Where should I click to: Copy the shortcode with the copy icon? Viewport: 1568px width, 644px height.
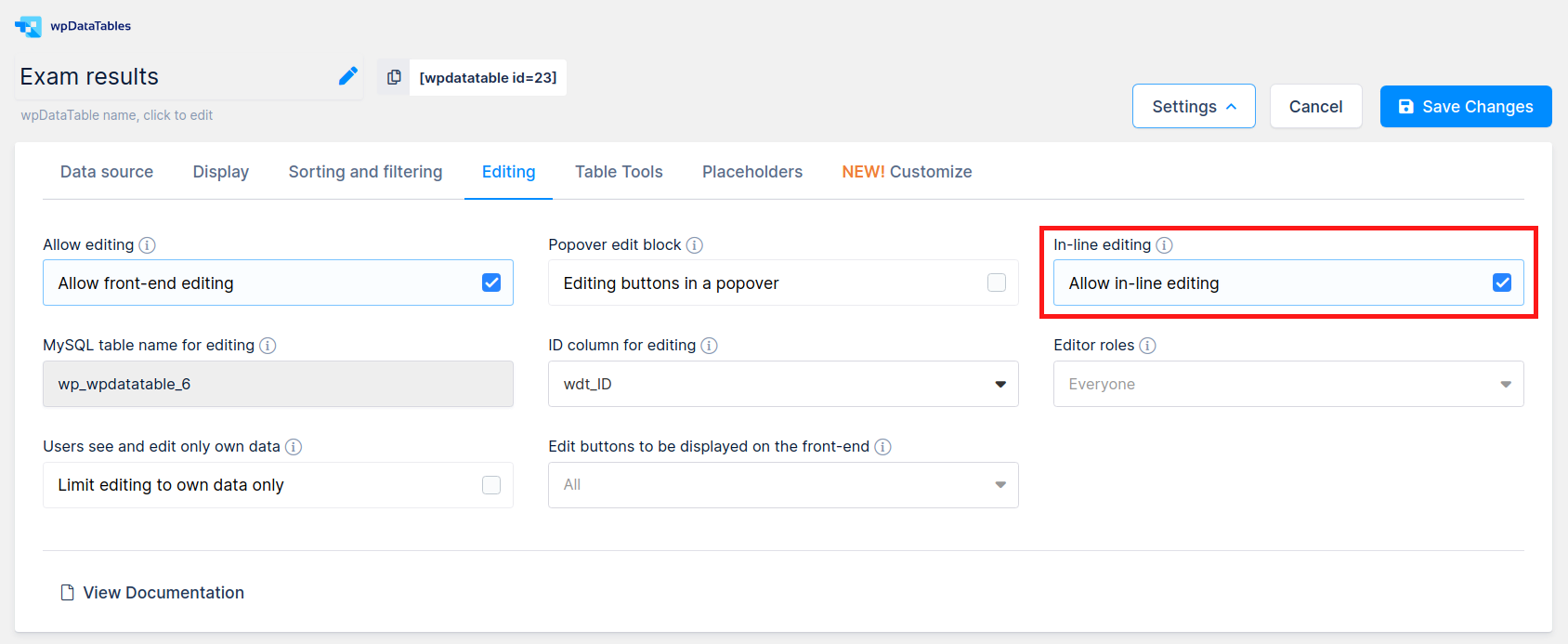tap(394, 77)
